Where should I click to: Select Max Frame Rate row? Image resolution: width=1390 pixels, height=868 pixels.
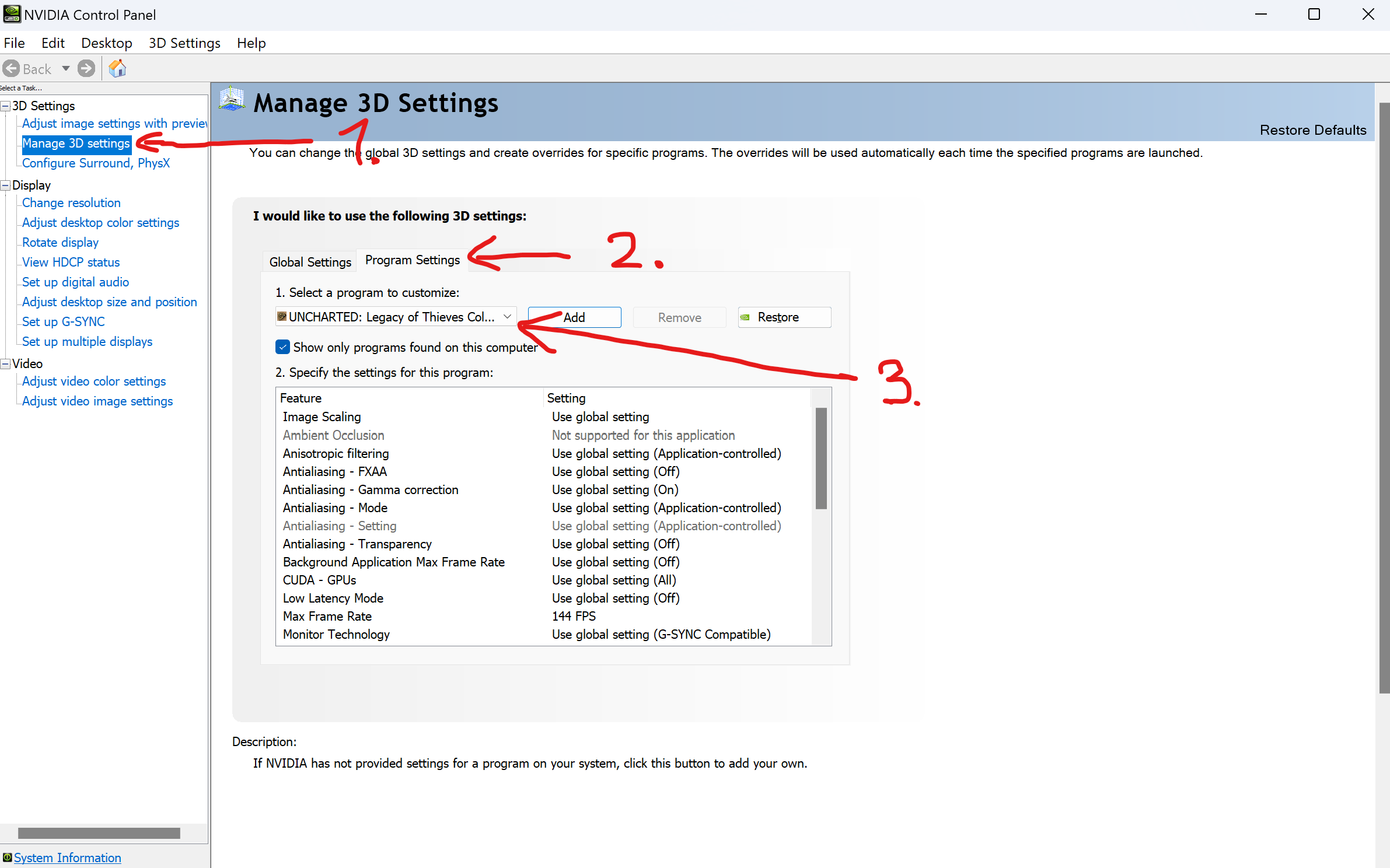[x=327, y=616]
